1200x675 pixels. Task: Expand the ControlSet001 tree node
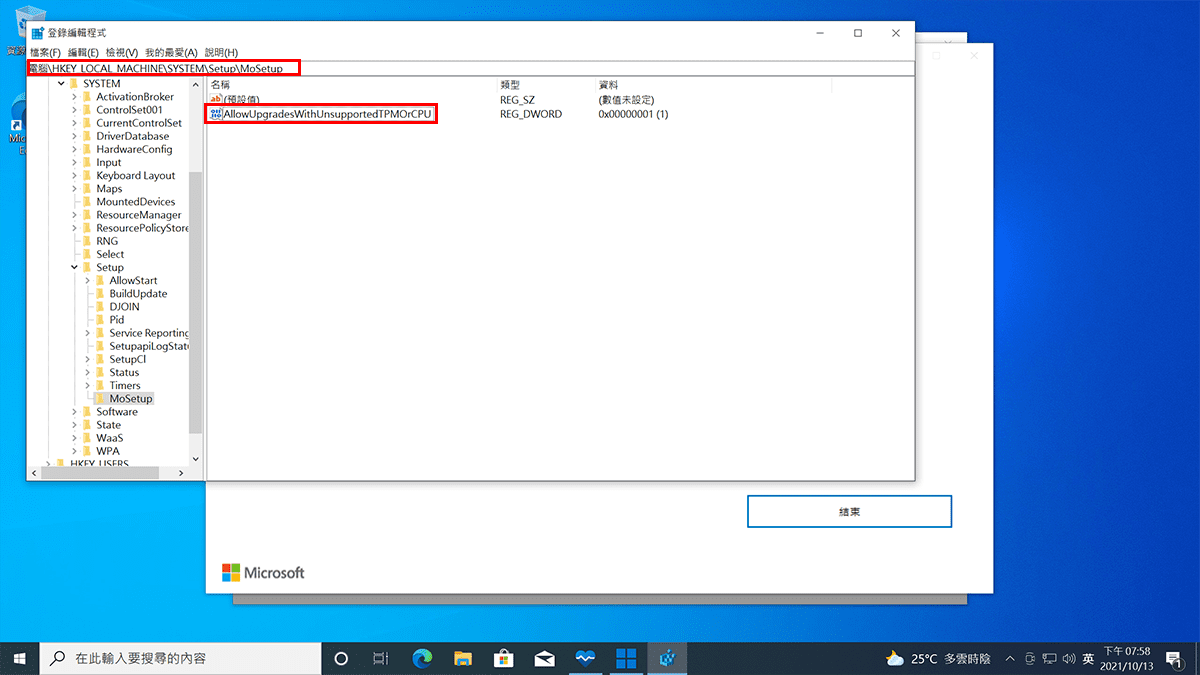point(74,110)
